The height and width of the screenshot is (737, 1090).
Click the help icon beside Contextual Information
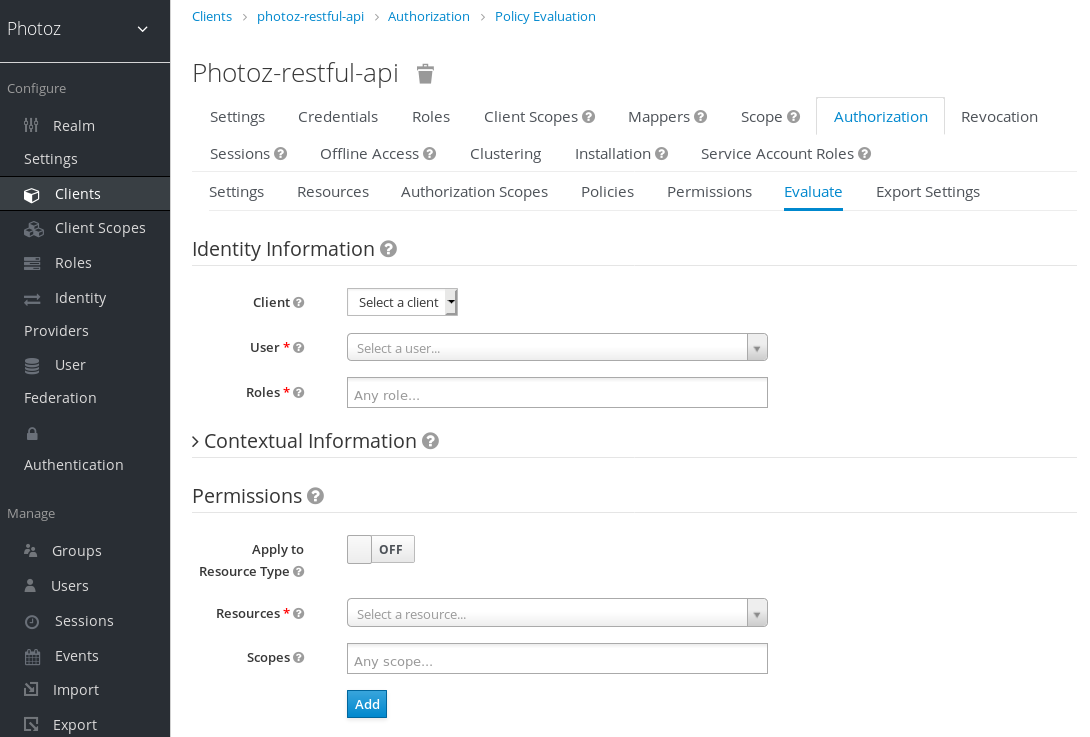(x=430, y=441)
